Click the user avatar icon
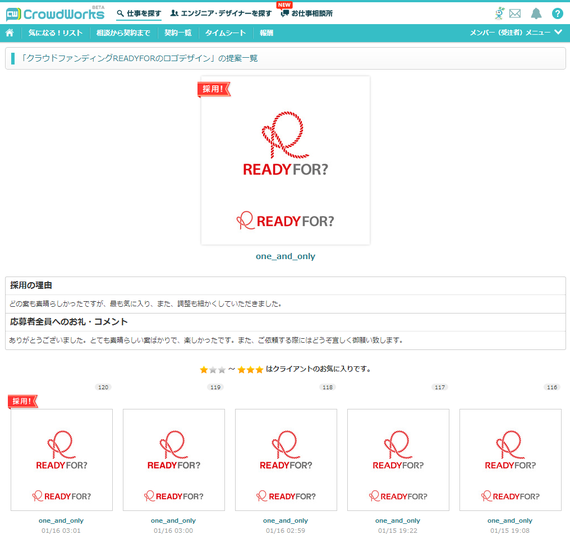 (500, 13)
